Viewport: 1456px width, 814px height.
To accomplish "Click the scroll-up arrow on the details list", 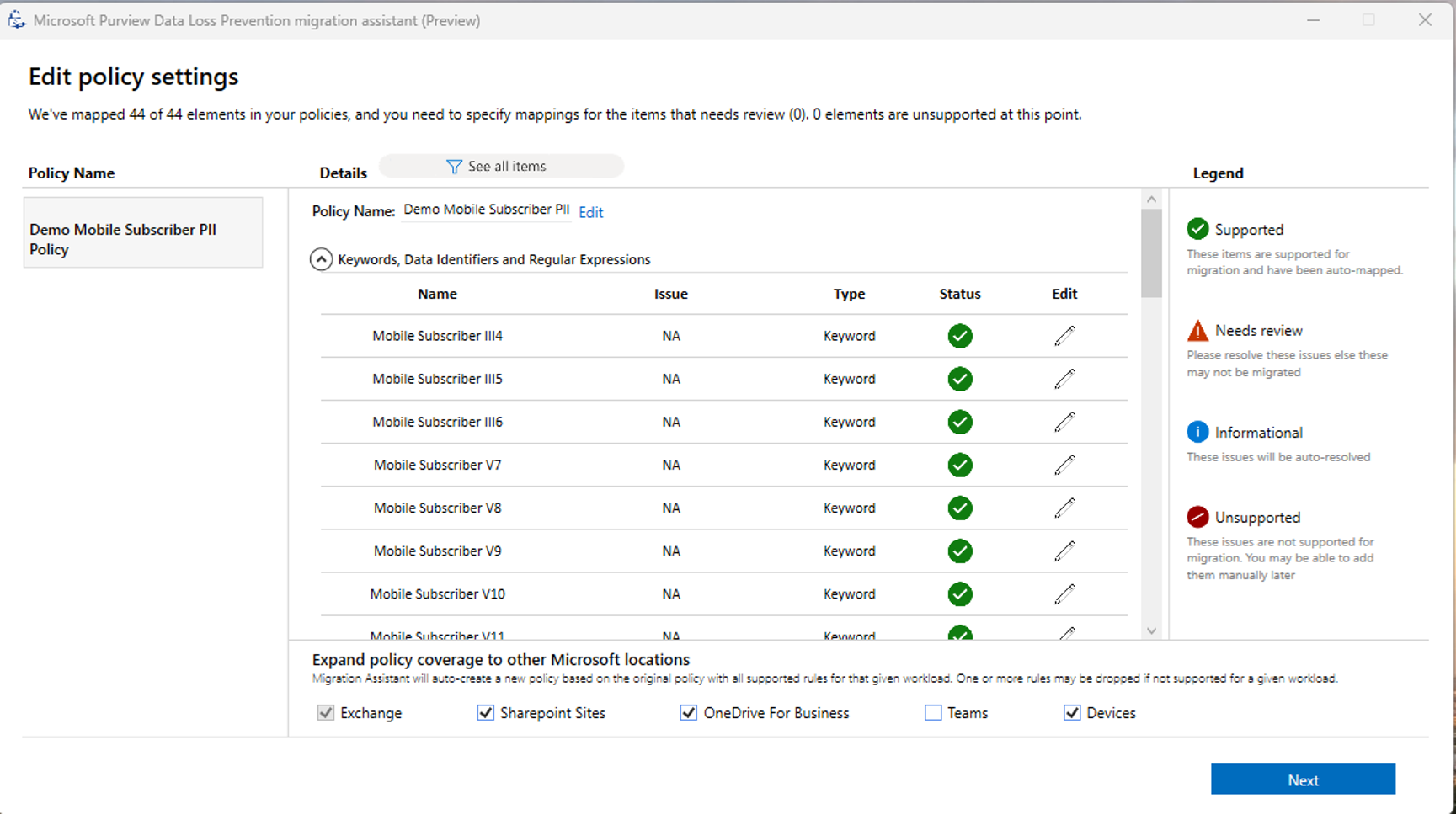I will [x=1151, y=199].
